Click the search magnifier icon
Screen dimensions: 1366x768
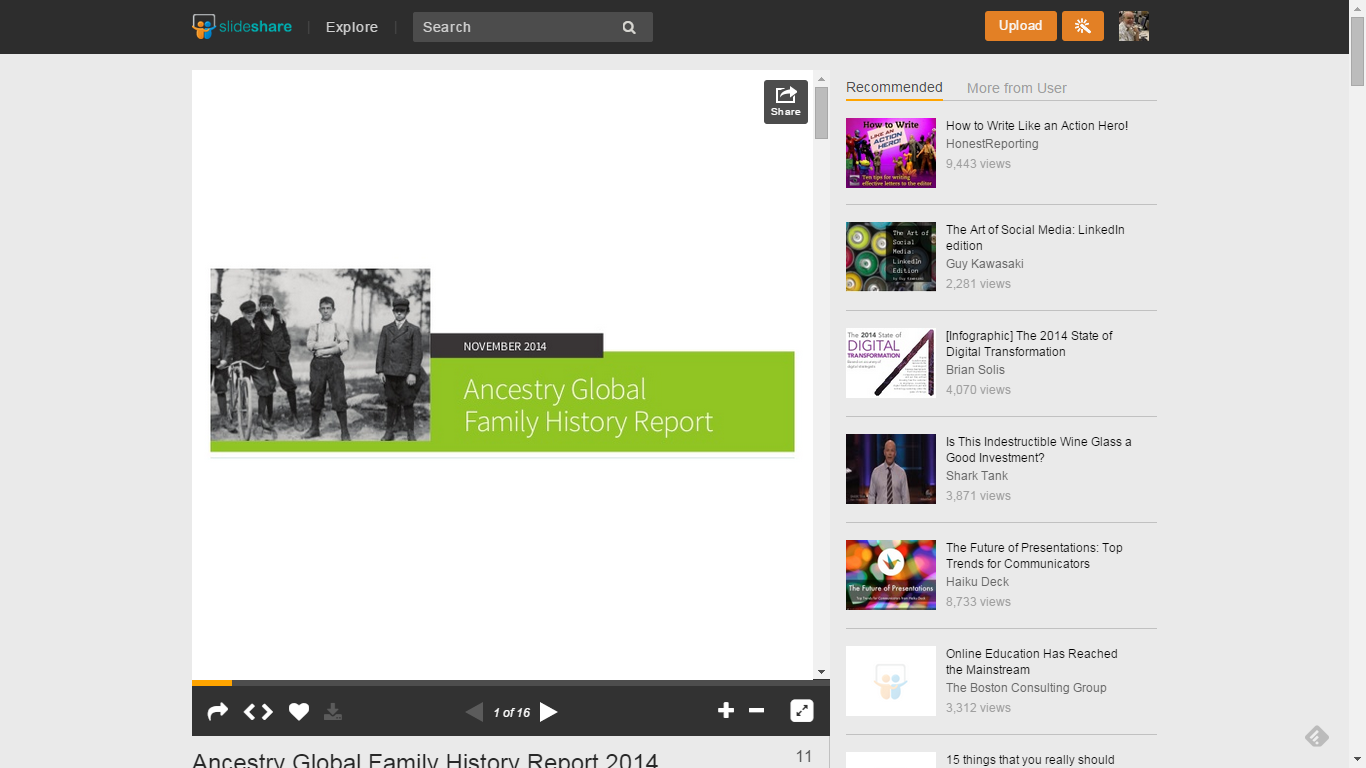629,27
